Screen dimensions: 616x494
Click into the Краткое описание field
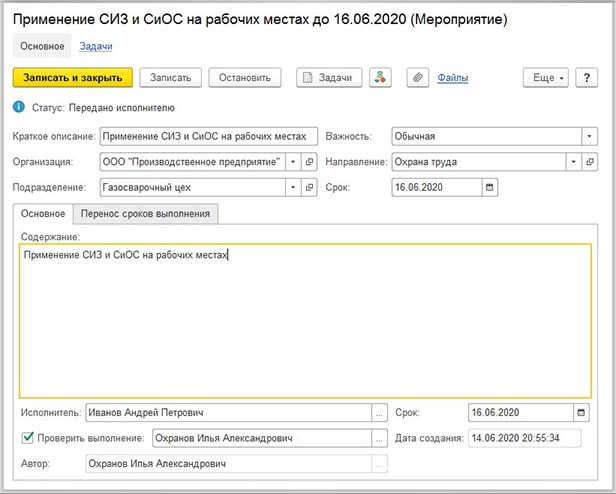click(x=209, y=136)
